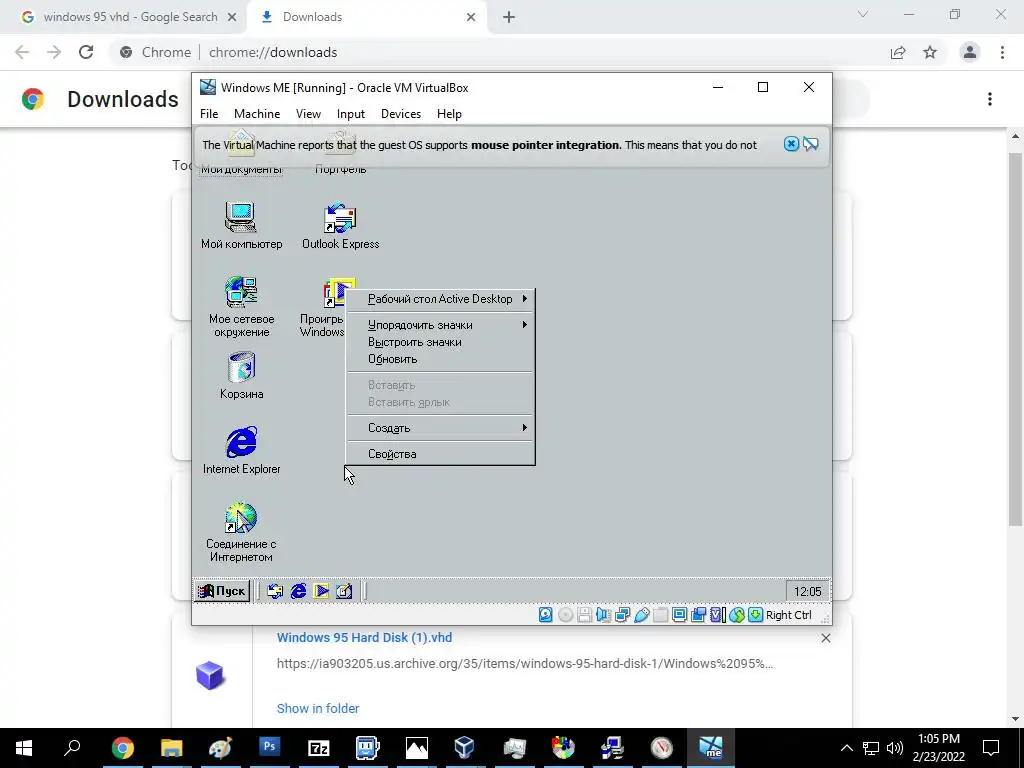
Task: Click Chrome downloads page vertical scrollbar
Action: click(1015, 340)
